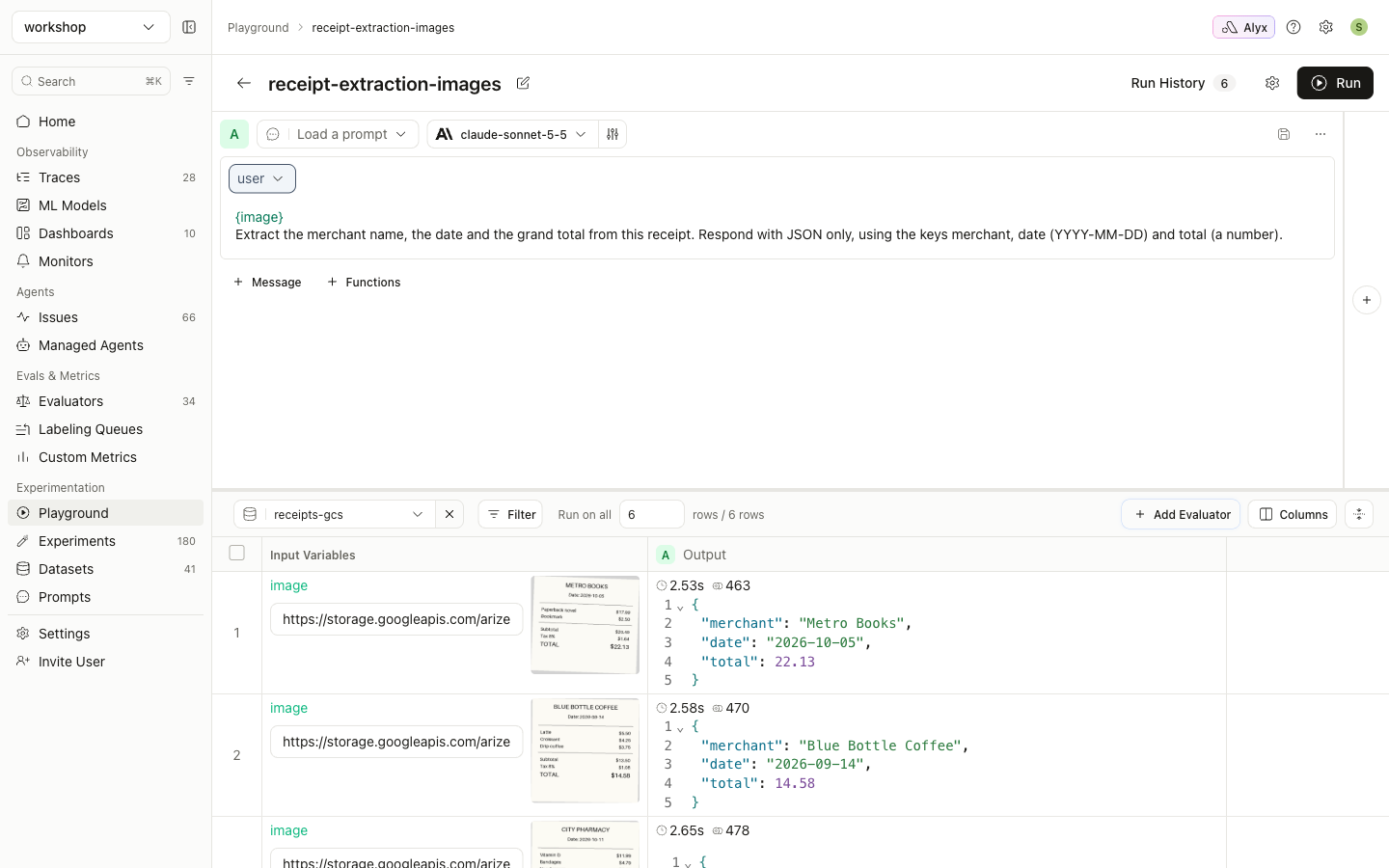The height and width of the screenshot is (868, 1389).
Task: Open Run History
Action: coord(1183,83)
